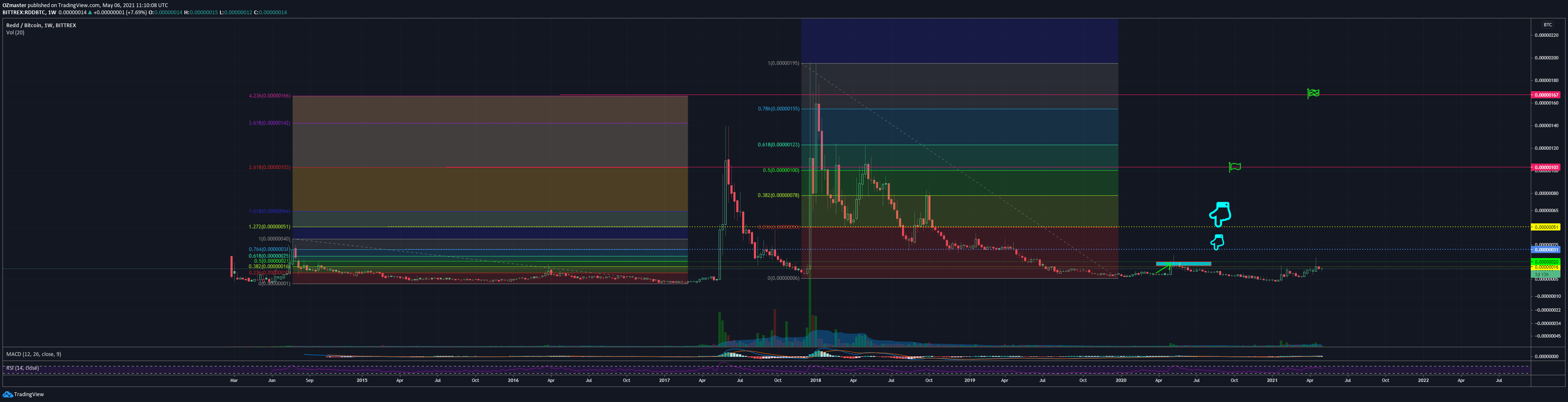Click the 2021 label on time axis
Viewport: 1568px width, 402px height.
coord(1272,380)
